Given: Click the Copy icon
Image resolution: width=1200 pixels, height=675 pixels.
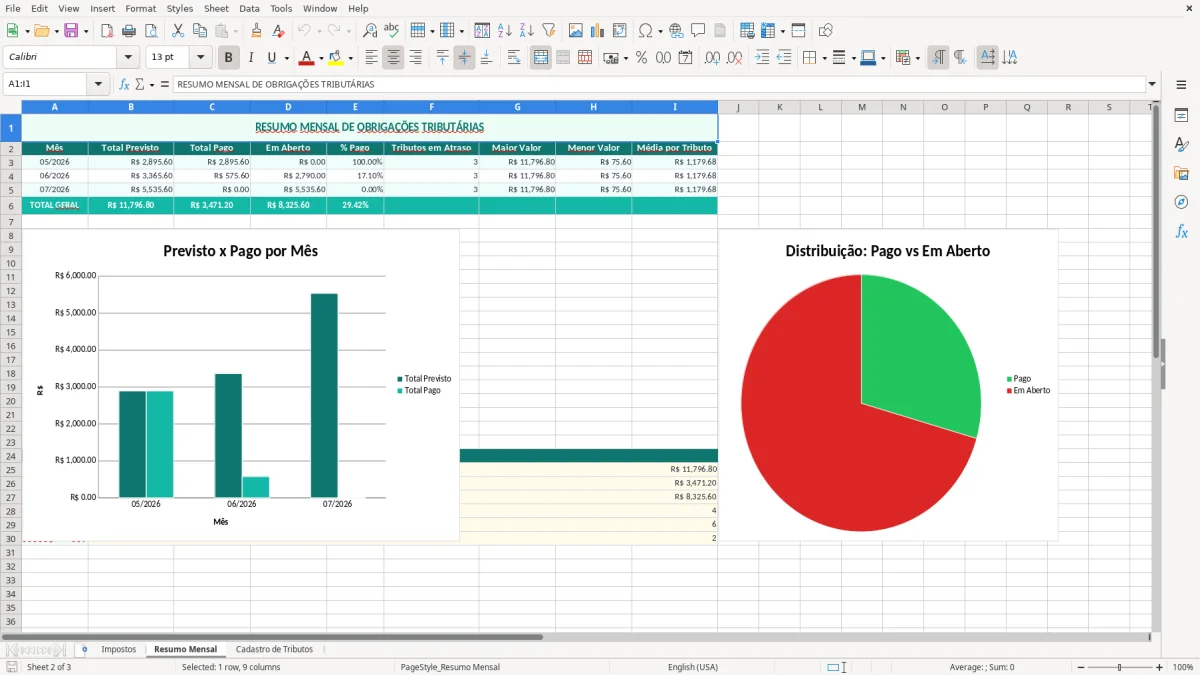Looking at the screenshot, I should (200, 31).
